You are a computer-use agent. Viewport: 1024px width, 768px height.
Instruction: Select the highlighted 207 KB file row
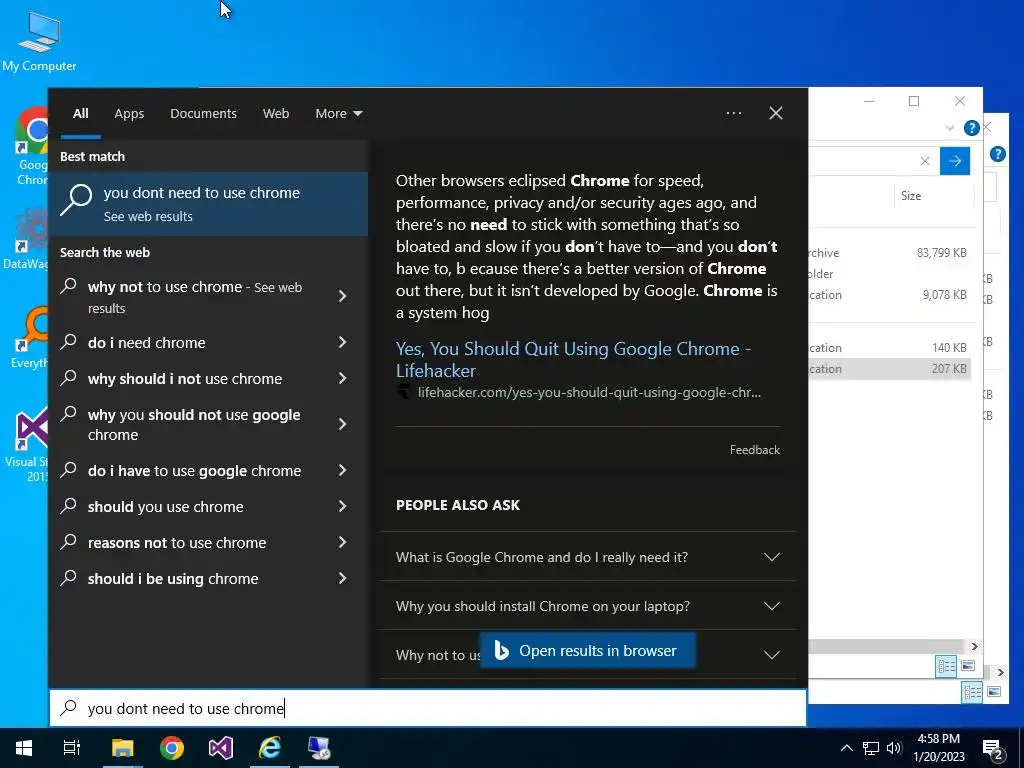[x=889, y=368]
